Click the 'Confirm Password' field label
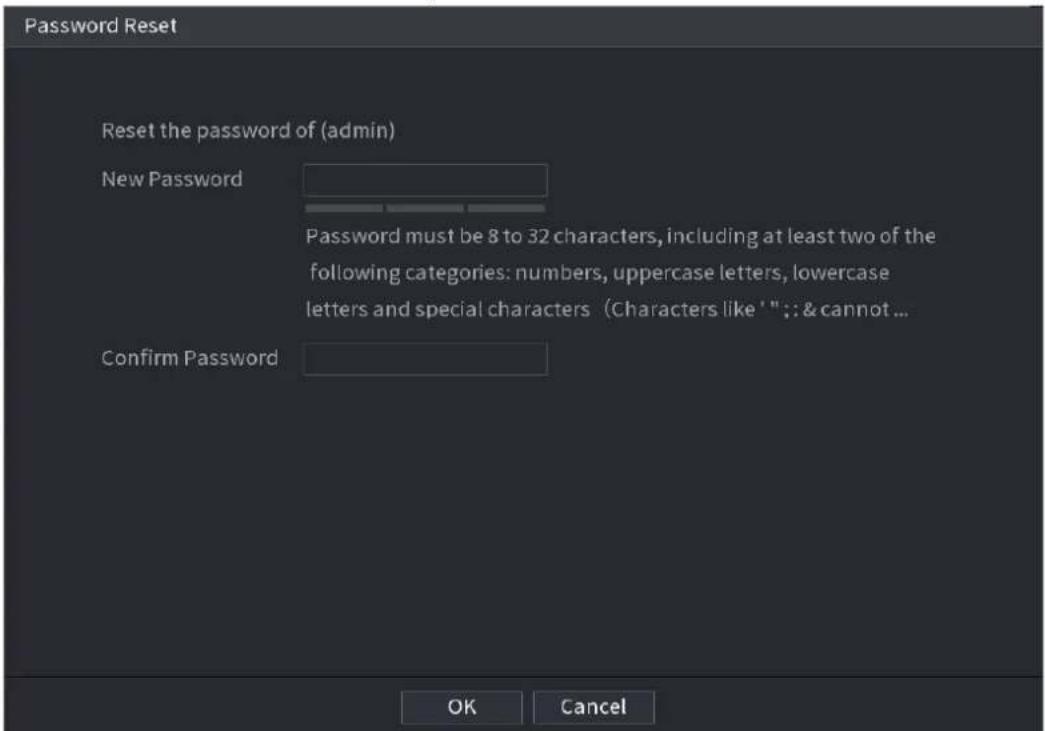The image size is (1045, 731). coord(190,359)
